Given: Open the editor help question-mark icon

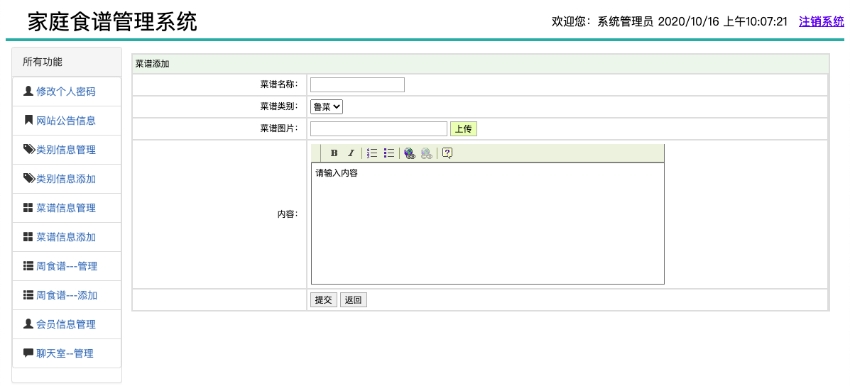Looking at the screenshot, I should [x=447, y=153].
